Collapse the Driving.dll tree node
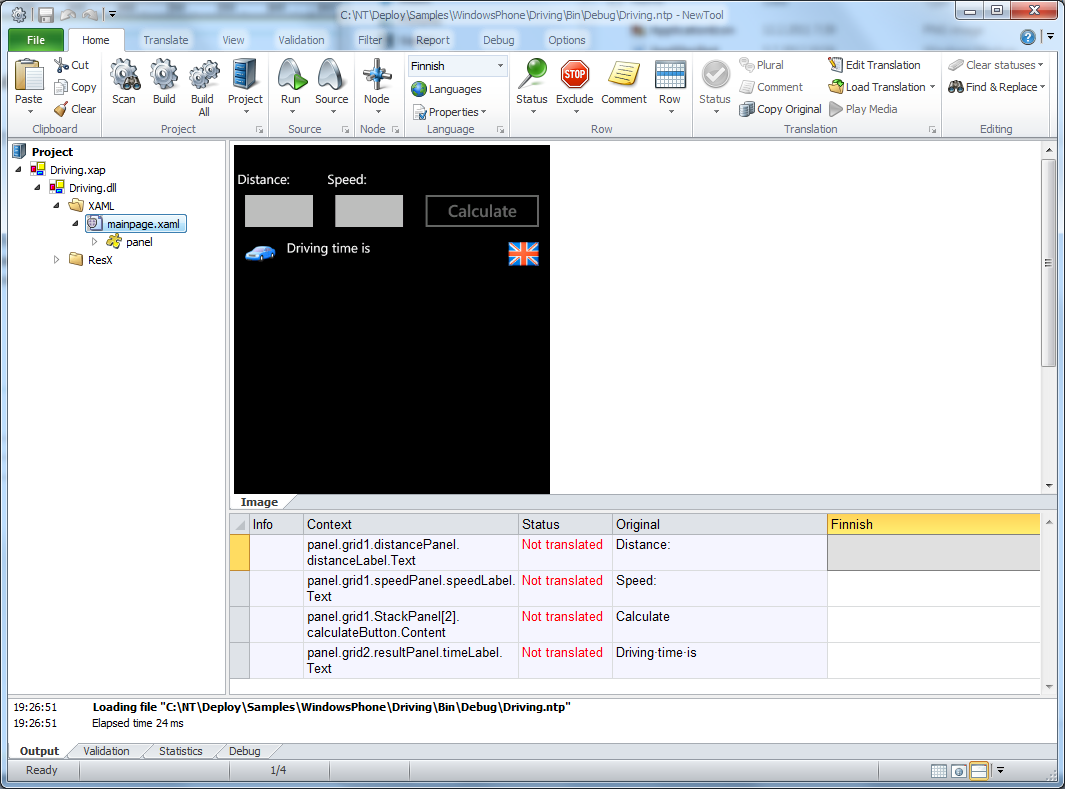 (37, 188)
